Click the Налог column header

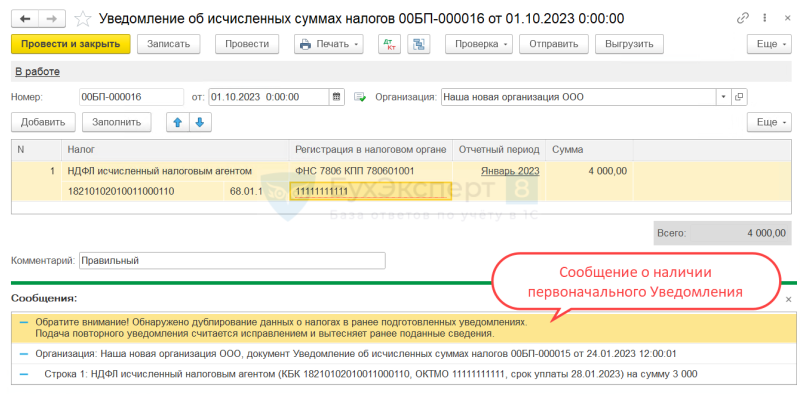coord(176,150)
